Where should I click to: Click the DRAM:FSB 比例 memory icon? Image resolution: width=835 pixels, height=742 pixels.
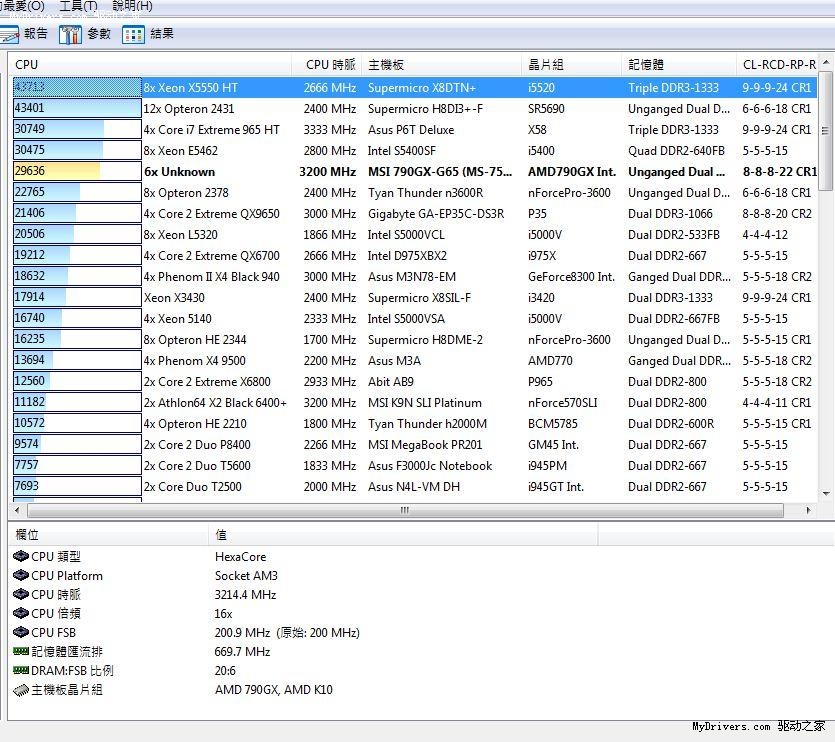click(21, 671)
